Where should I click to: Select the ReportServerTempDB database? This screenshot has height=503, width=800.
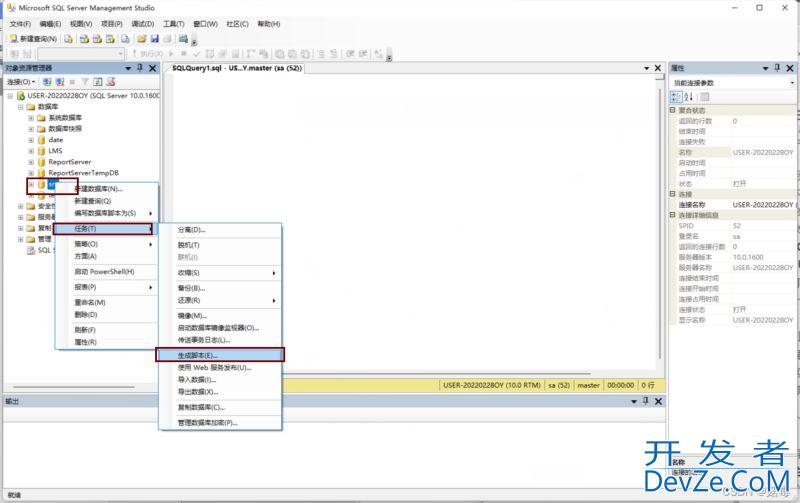pos(83,173)
